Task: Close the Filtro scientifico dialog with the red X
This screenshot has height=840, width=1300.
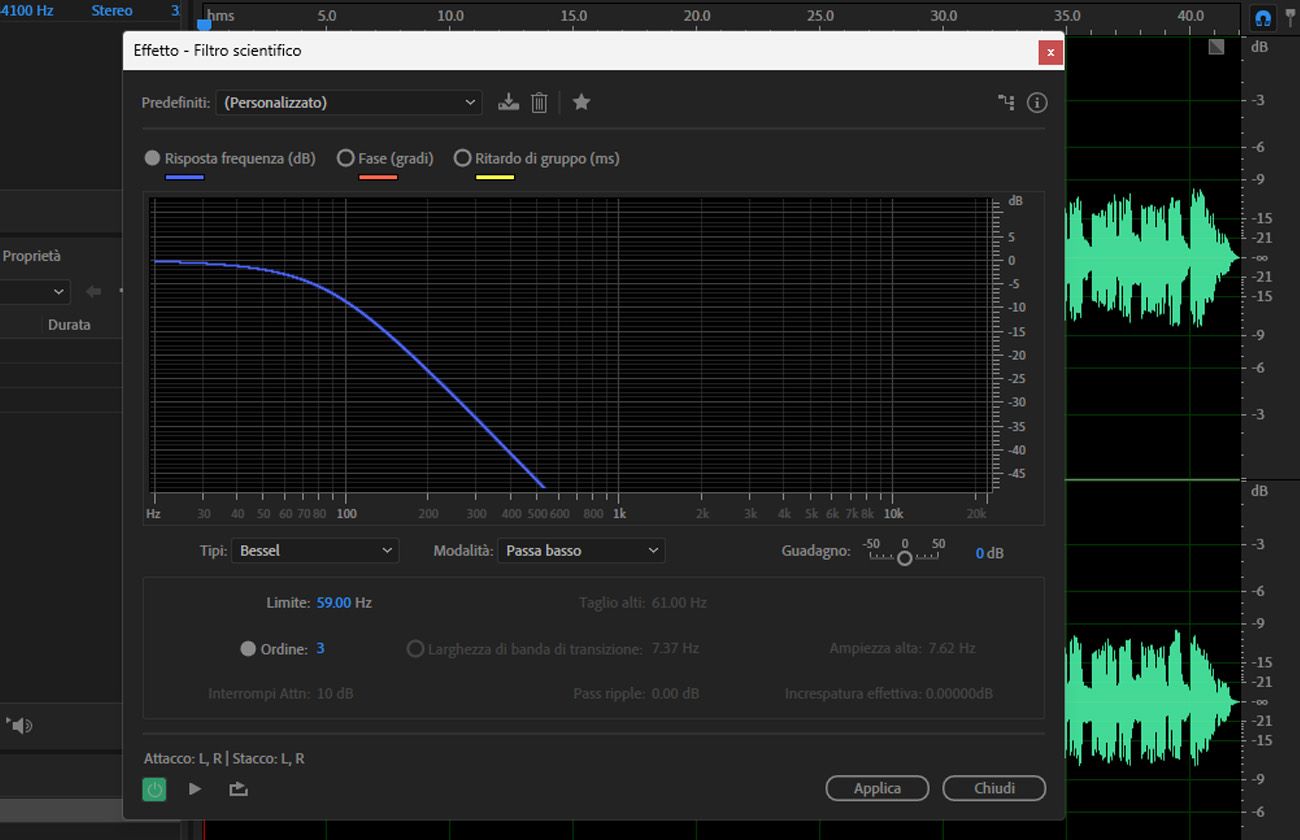Action: (1050, 52)
